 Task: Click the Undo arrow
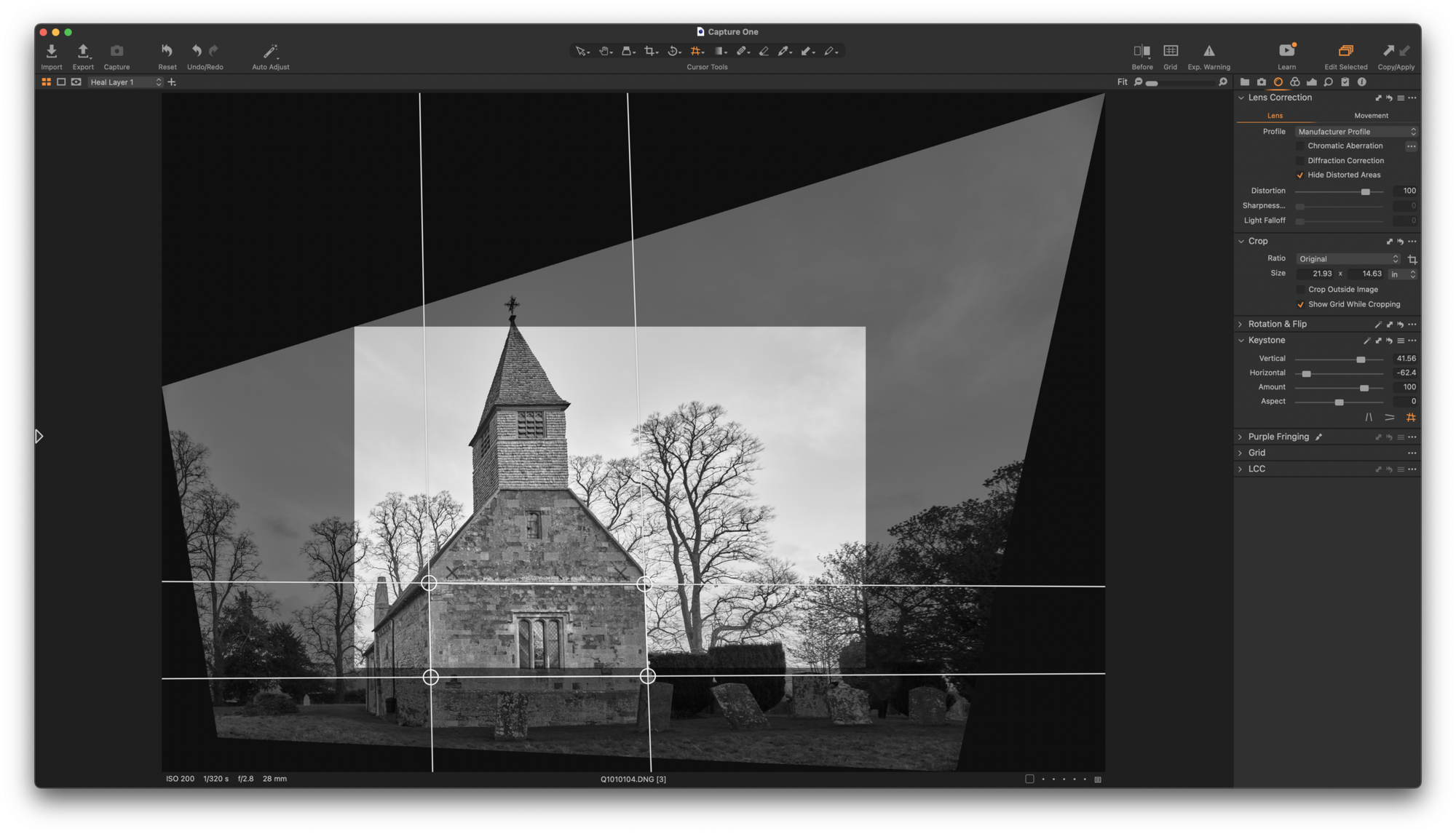(197, 51)
